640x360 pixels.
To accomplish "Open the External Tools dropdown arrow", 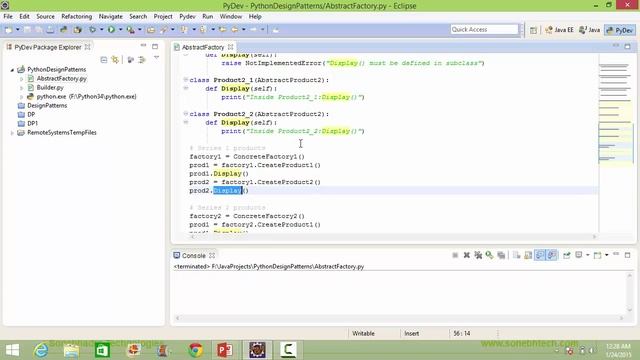I will pos(140,30).
